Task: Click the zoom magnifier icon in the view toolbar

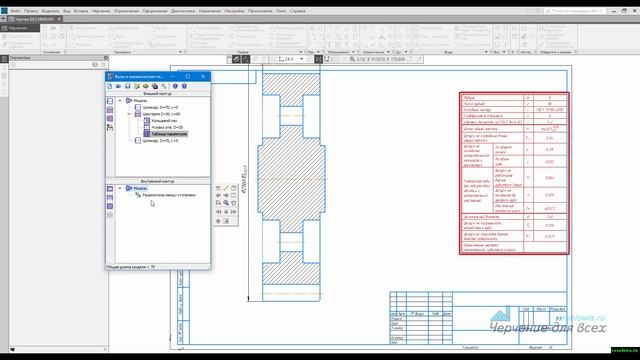Action: click(352, 59)
